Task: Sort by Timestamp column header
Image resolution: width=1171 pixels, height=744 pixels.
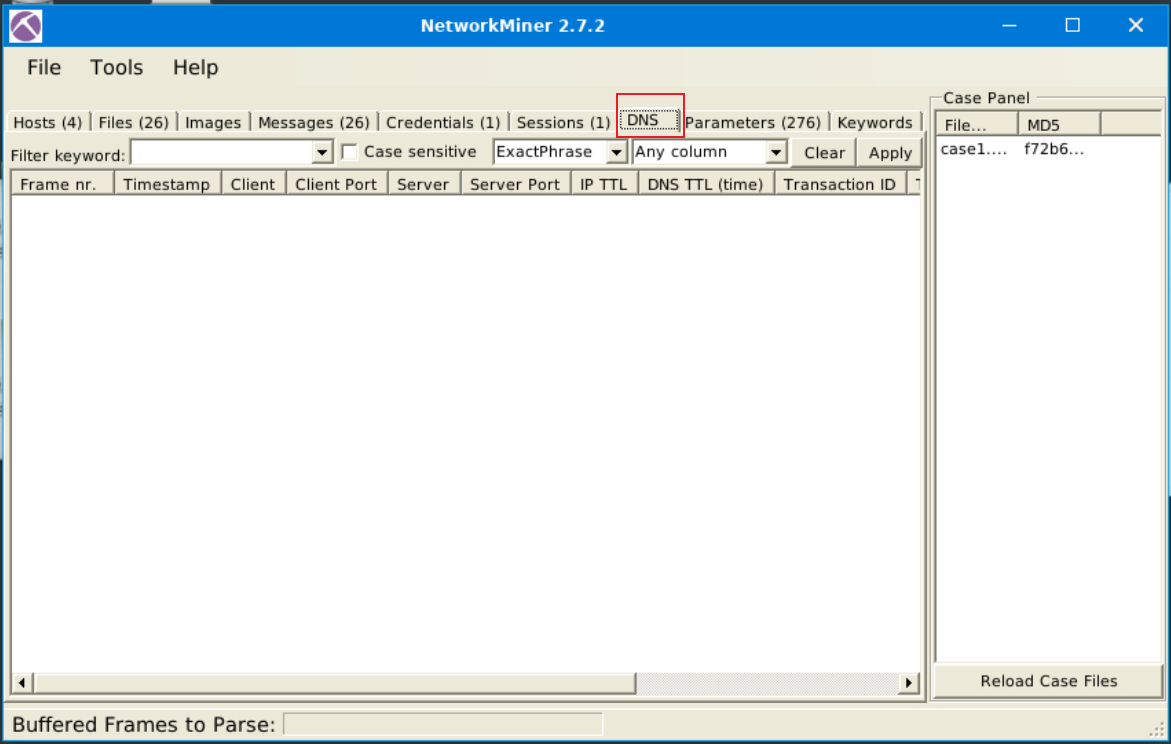Action: (167, 184)
